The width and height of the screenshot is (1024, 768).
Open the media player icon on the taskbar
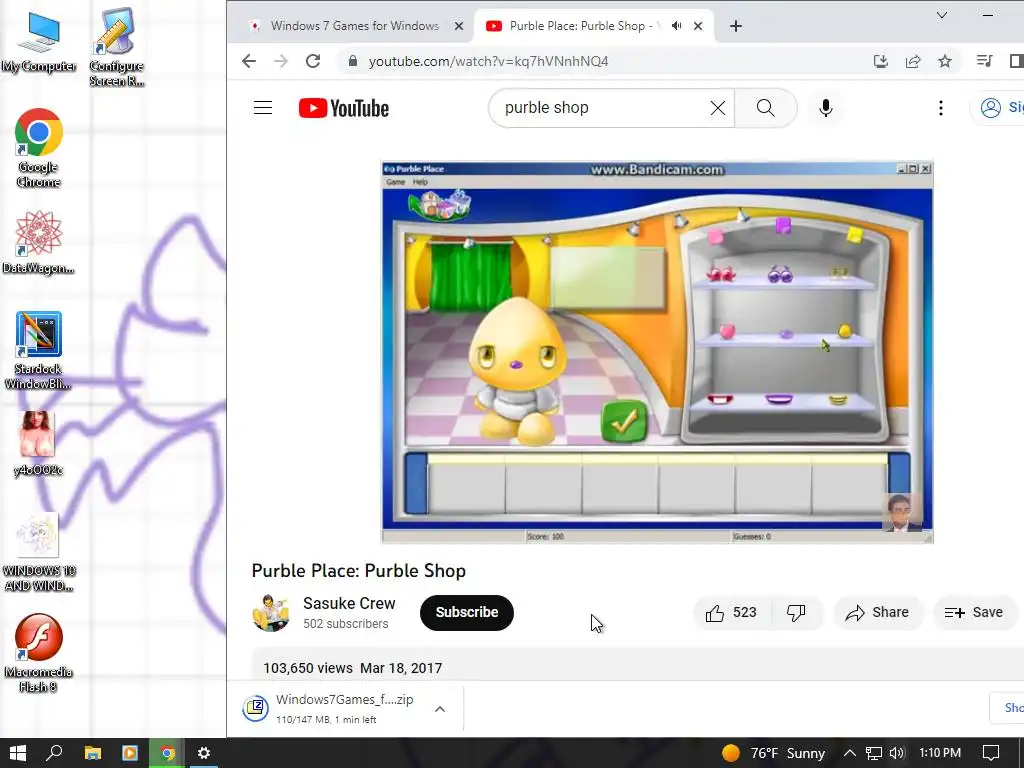130,753
